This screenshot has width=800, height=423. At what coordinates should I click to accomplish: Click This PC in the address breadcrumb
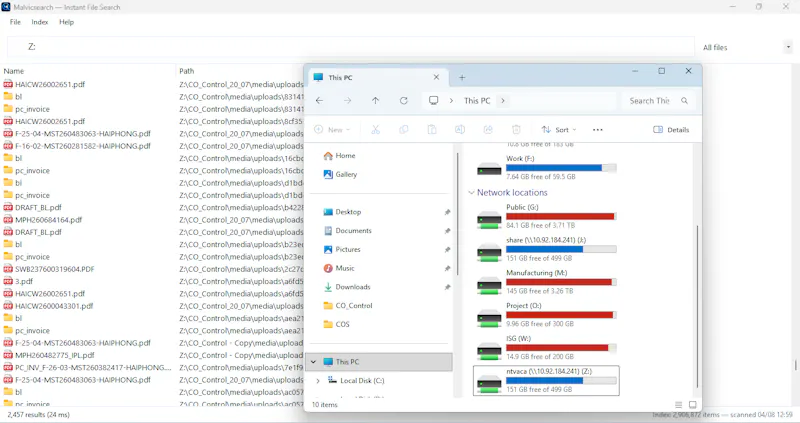(x=477, y=101)
